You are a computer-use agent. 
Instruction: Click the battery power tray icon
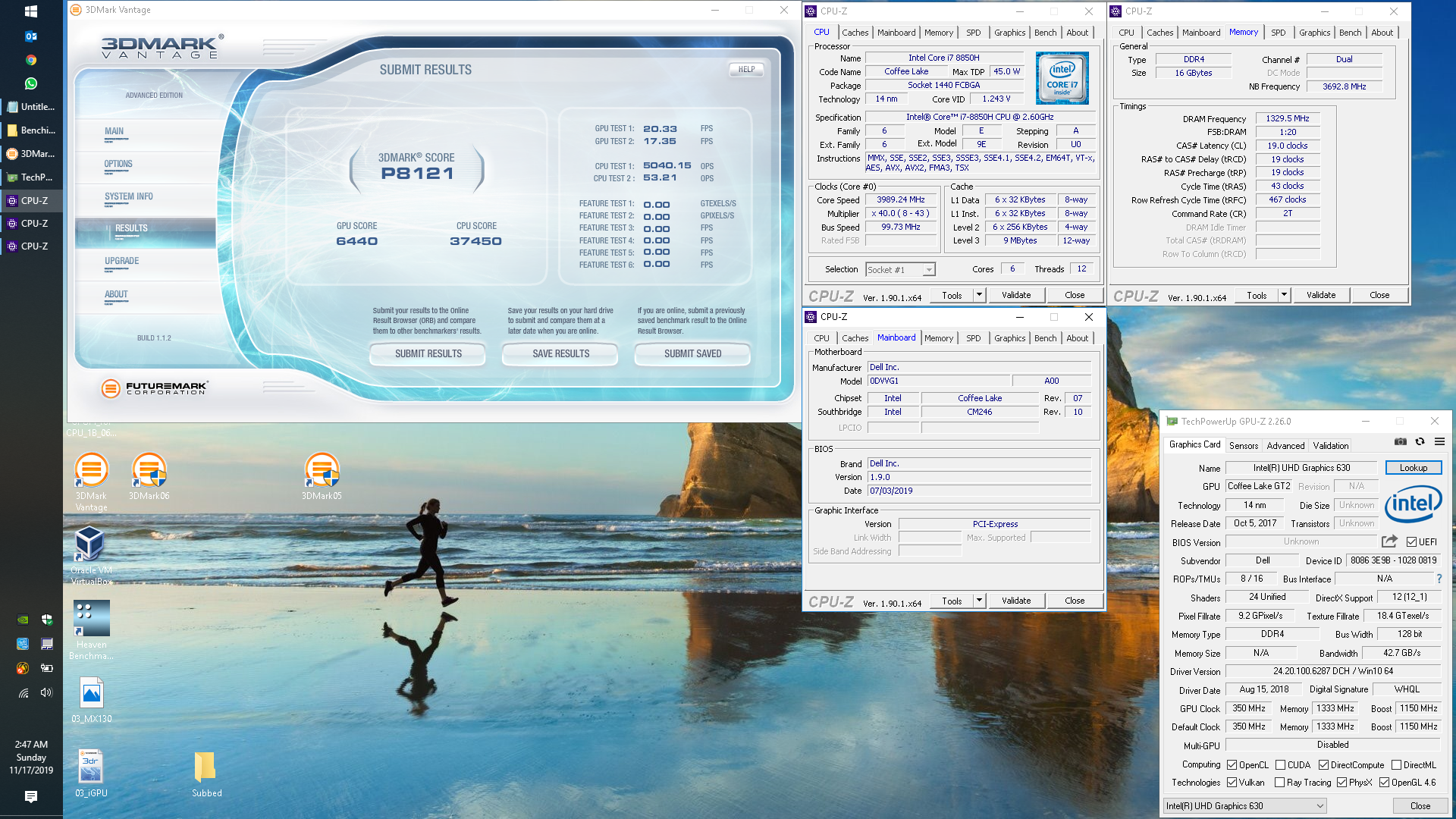tap(47, 668)
